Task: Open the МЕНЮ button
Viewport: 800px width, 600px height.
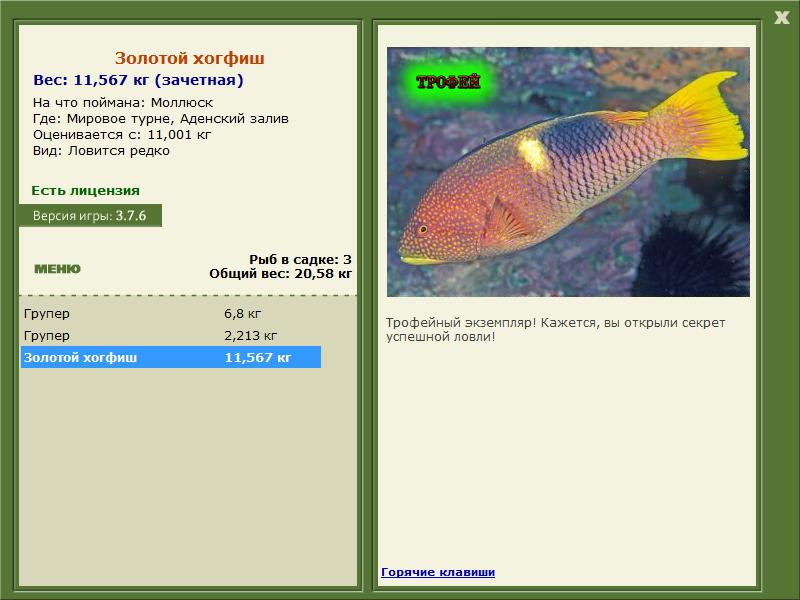Action: [x=57, y=269]
